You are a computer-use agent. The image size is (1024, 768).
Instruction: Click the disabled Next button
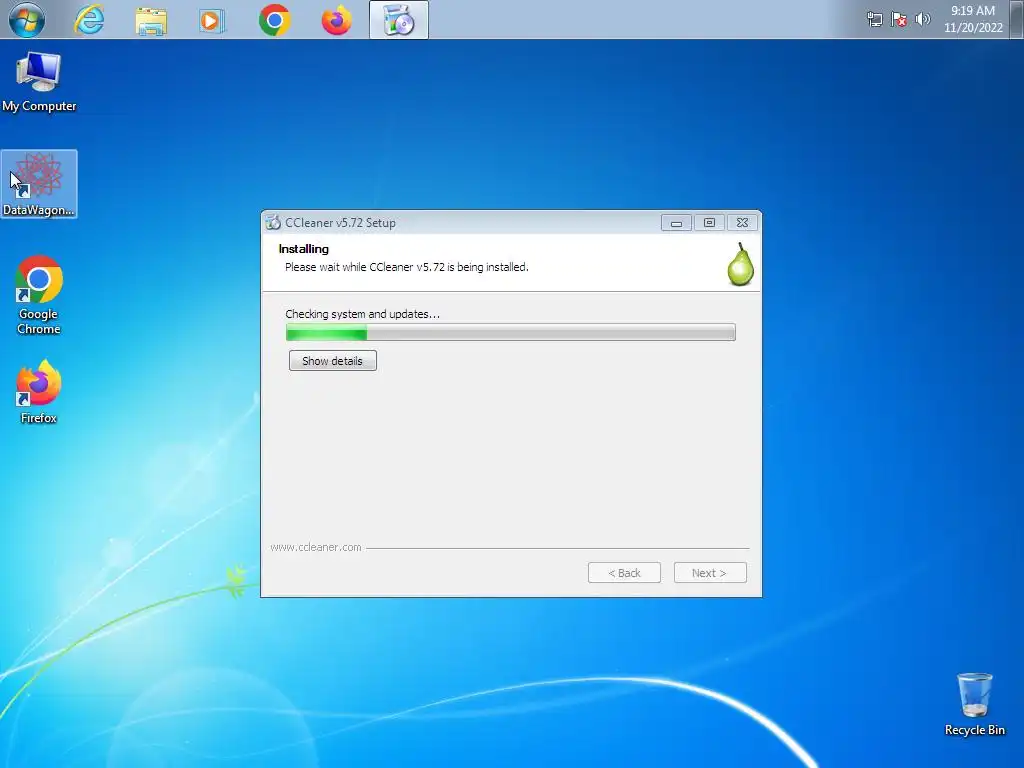tap(710, 573)
